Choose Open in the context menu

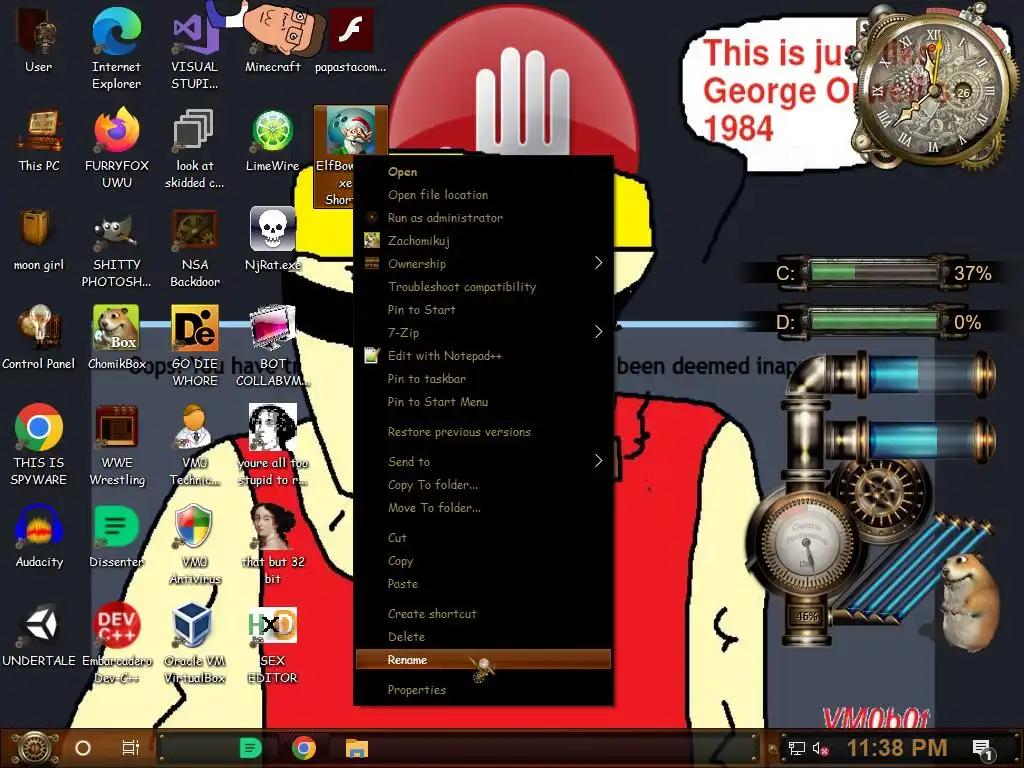[x=483, y=172]
